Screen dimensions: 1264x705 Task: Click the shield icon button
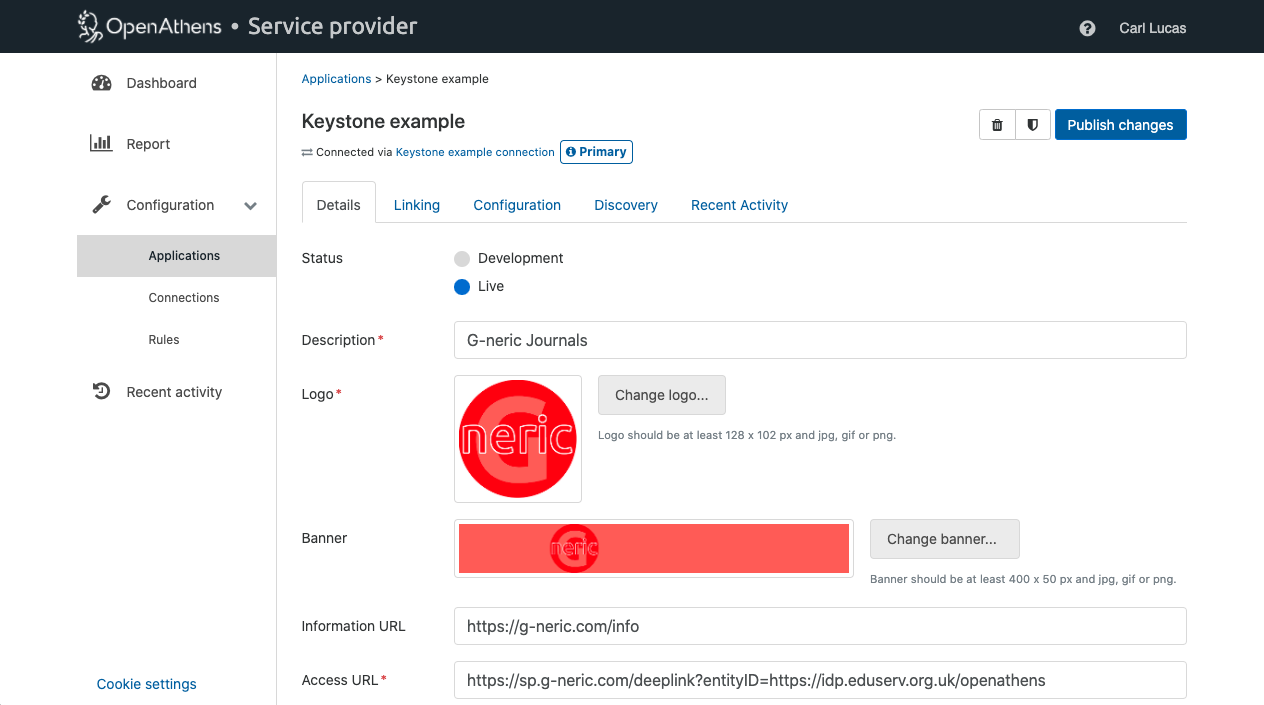[1032, 125]
